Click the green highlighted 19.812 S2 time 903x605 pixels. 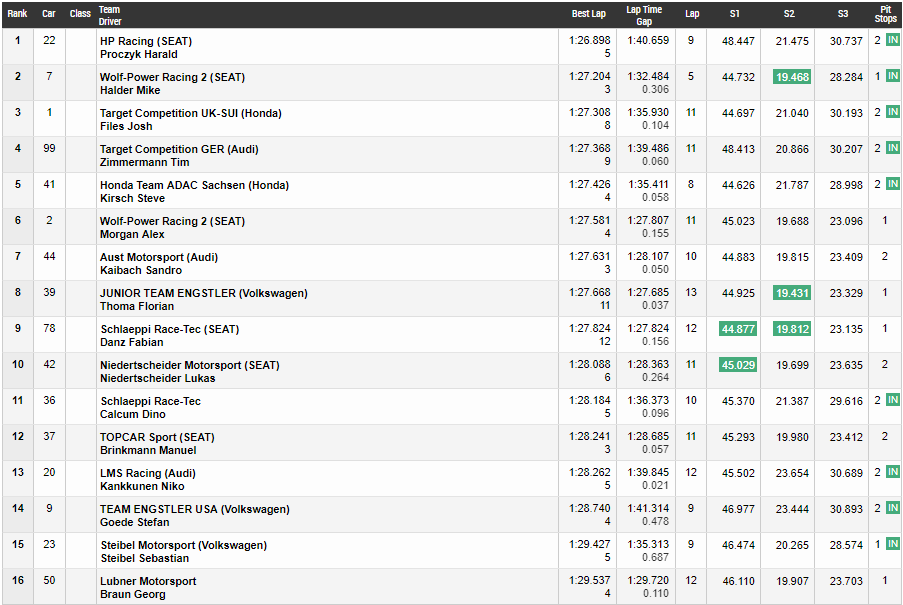[x=792, y=329]
